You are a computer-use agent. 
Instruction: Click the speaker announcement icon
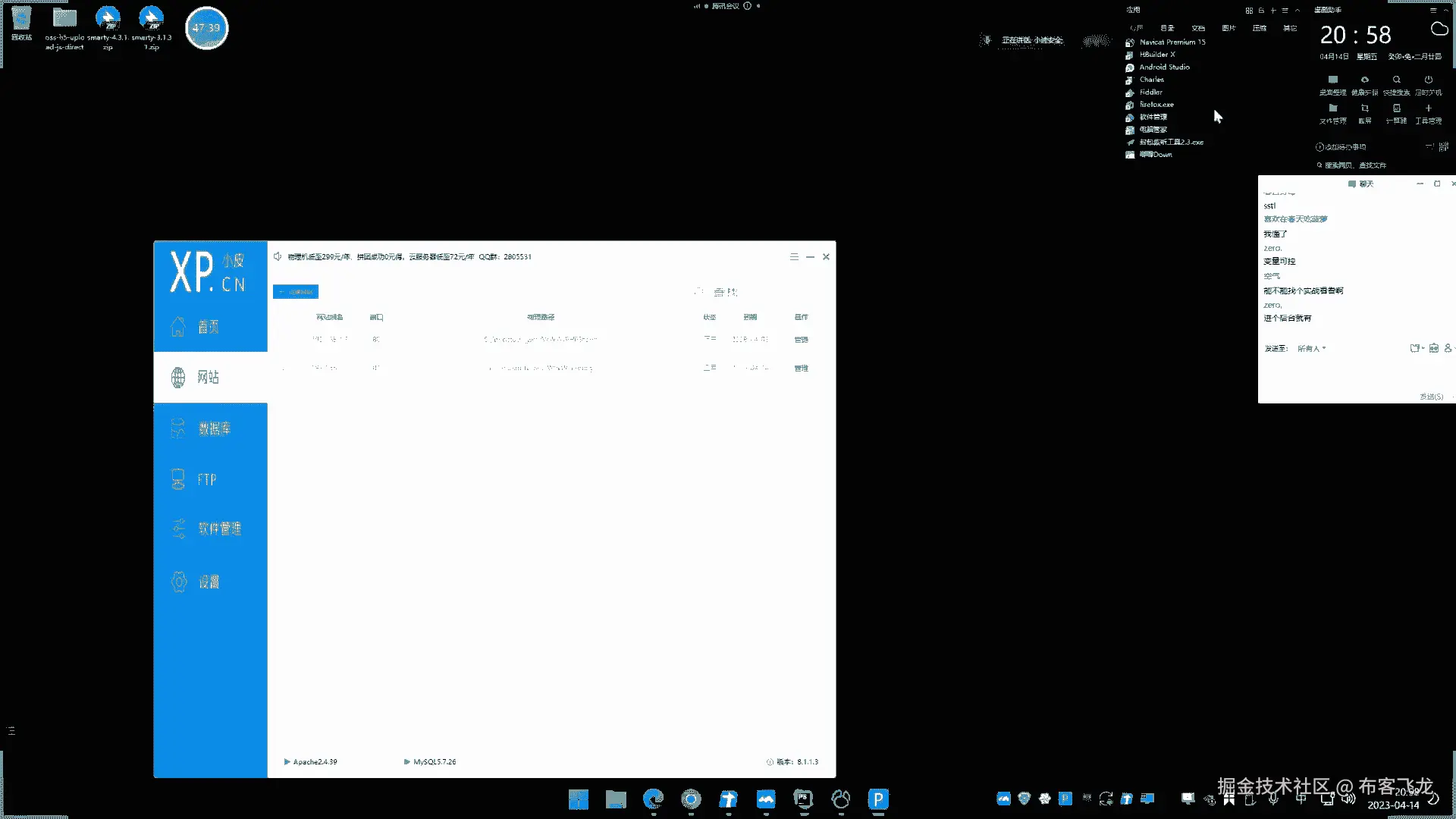coord(278,256)
